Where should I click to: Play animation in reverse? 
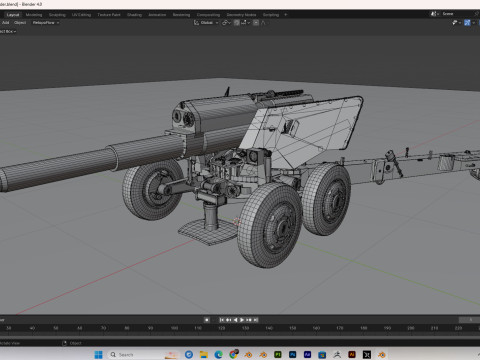point(235,320)
